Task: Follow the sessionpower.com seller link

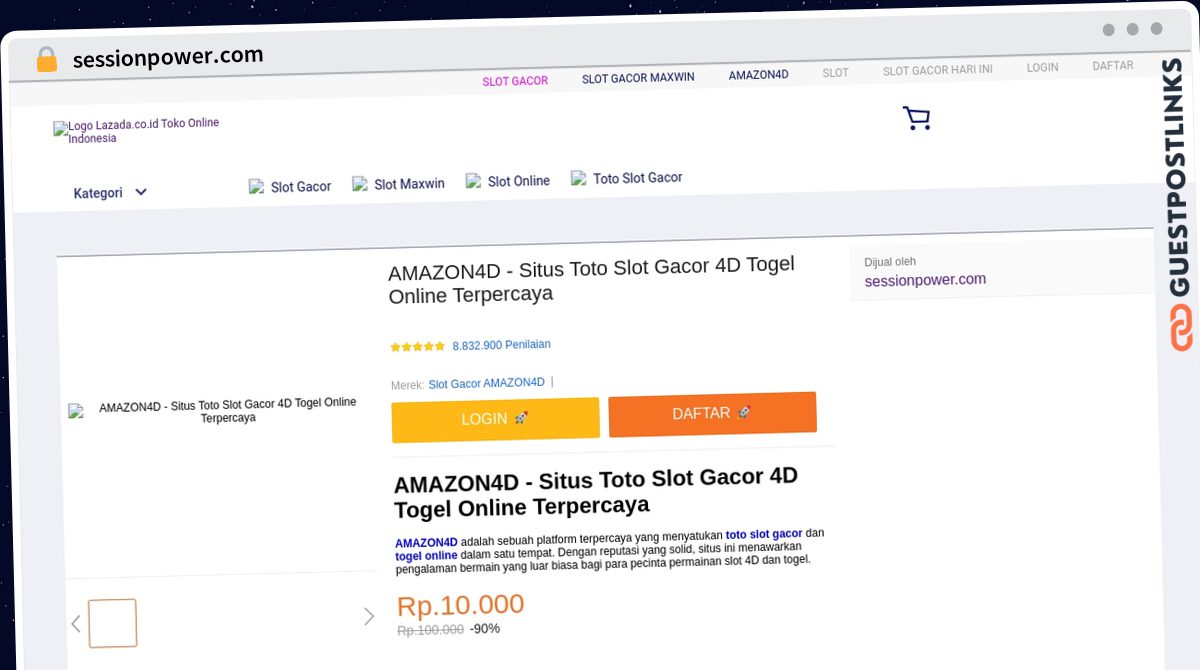Action: [x=925, y=280]
